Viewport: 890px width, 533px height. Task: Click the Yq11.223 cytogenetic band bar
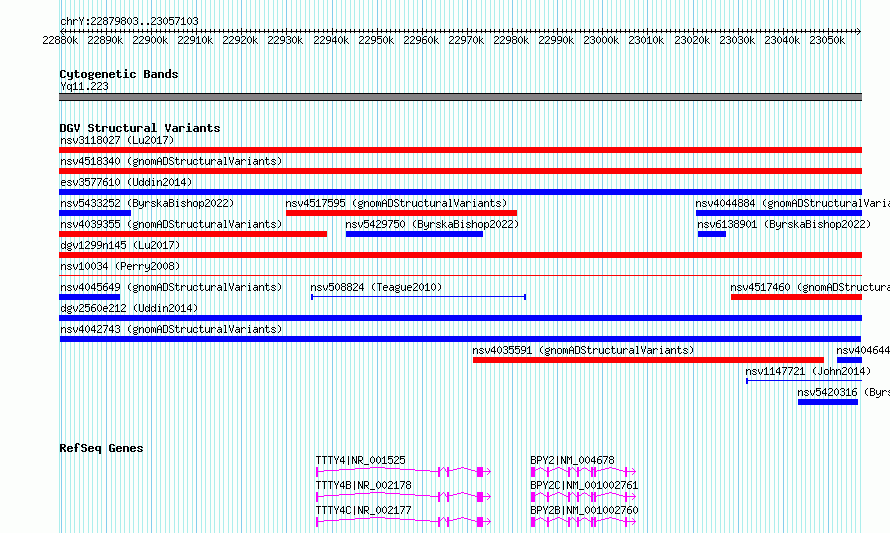click(460, 97)
